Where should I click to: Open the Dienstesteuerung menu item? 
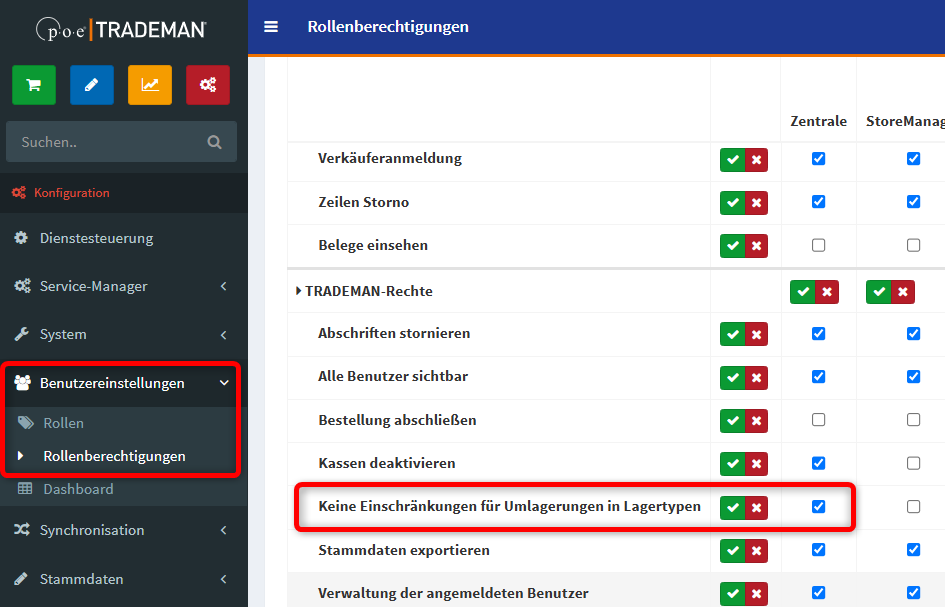pyautogui.click(x=96, y=238)
